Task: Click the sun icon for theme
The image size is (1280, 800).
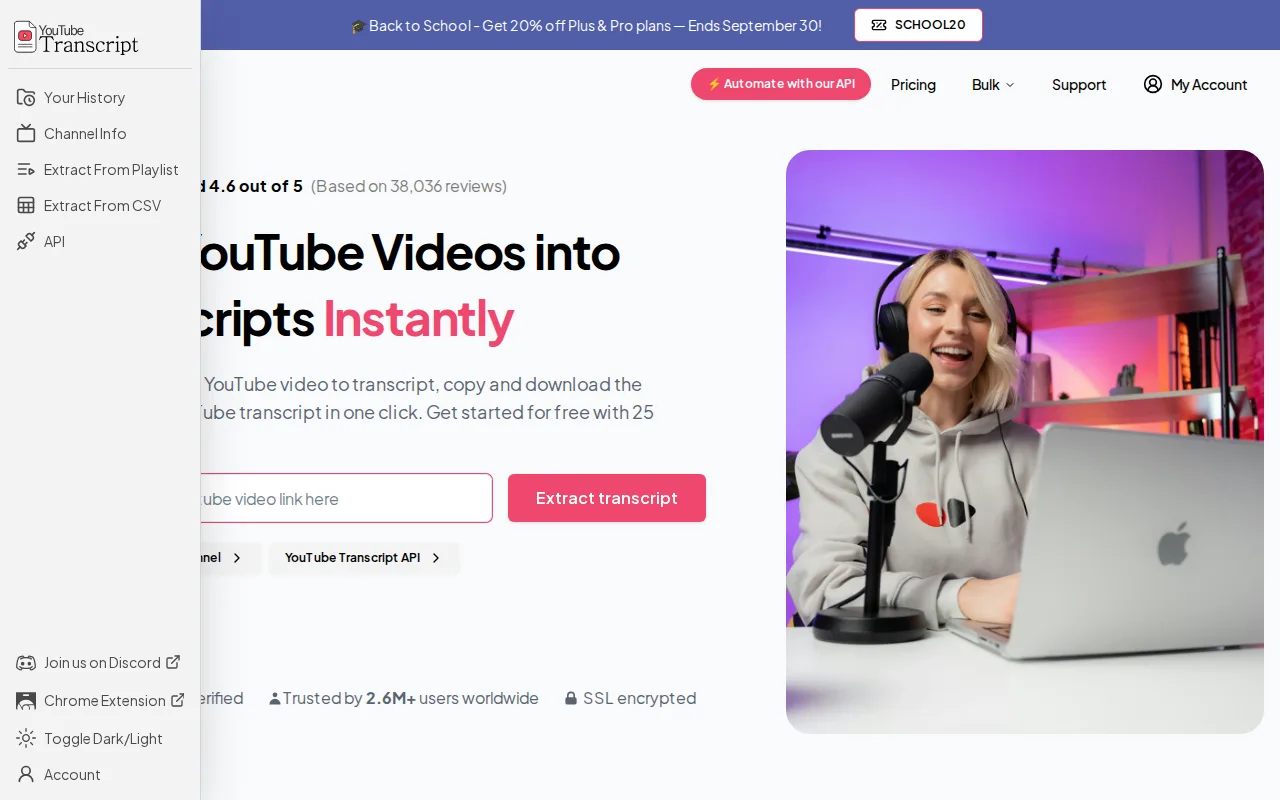Action: pyautogui.click(x=26, y=738)
